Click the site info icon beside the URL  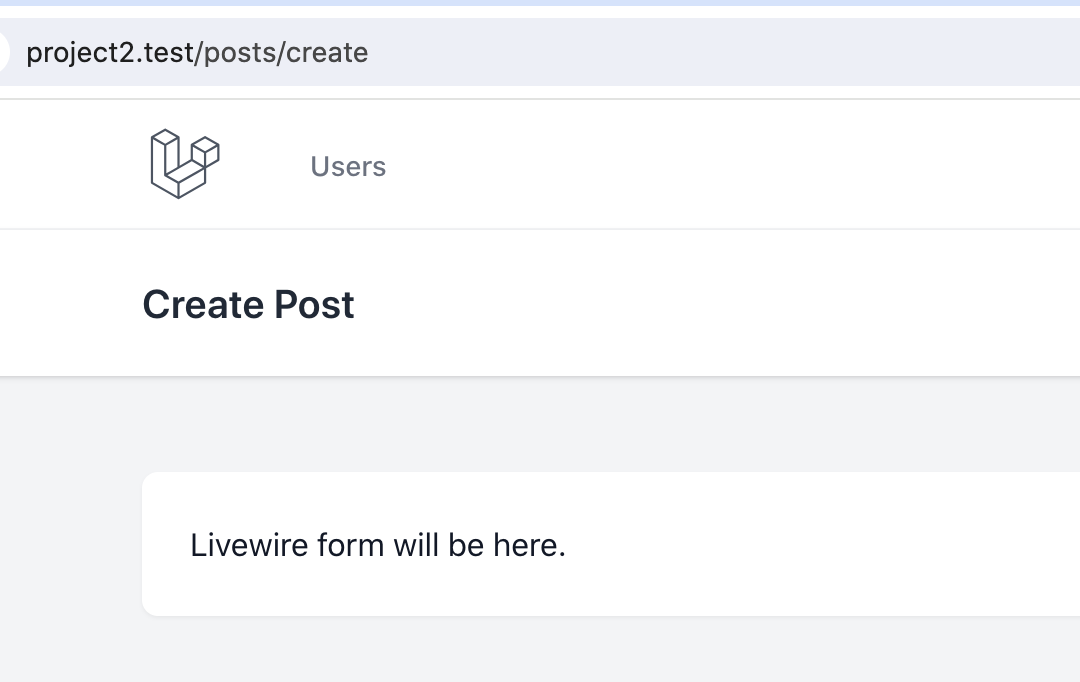[3, 52]
